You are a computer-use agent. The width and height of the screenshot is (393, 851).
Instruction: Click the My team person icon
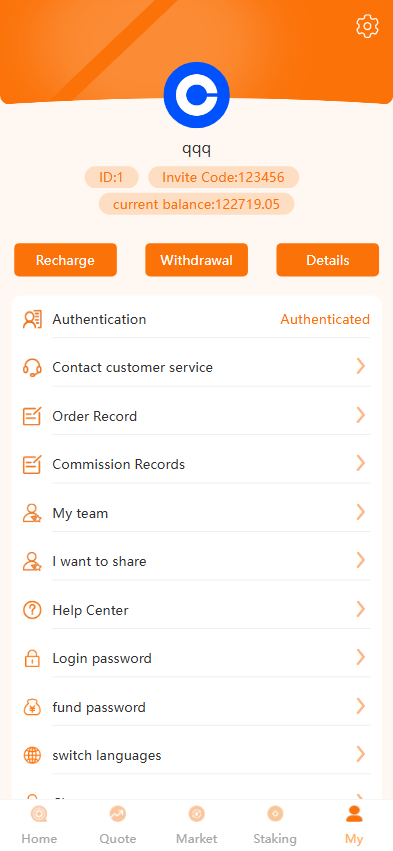click(x=32, y=513)
